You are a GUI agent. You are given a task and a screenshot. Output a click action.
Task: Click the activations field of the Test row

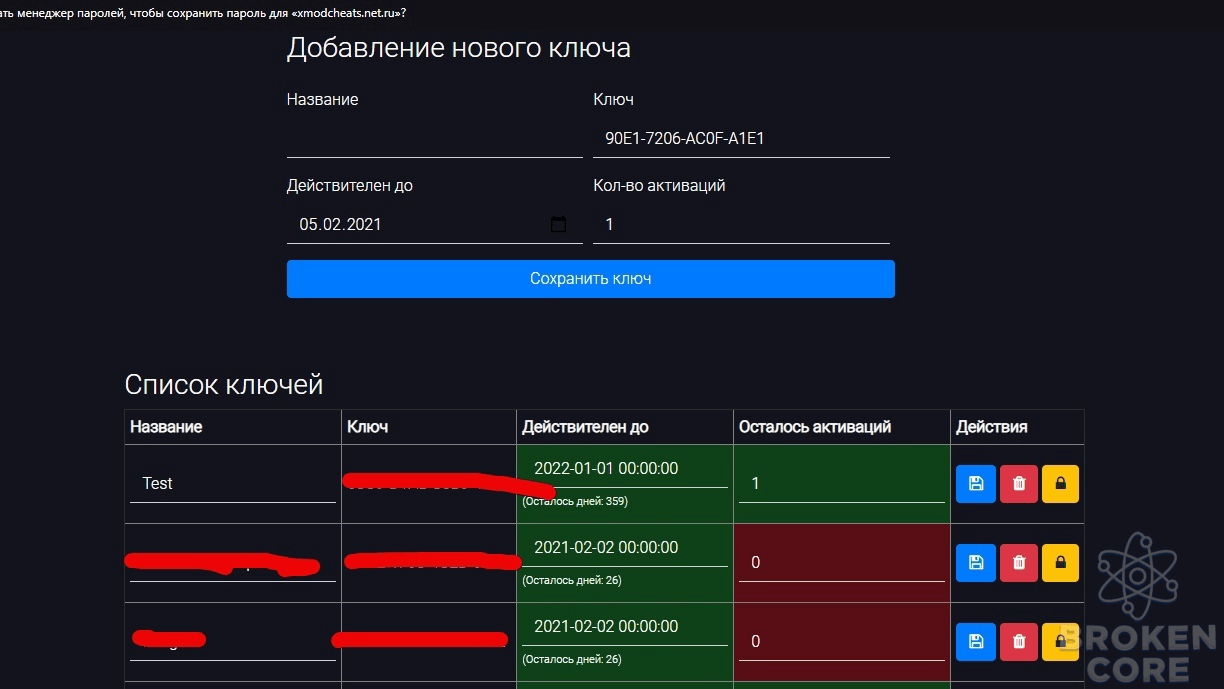842,483
